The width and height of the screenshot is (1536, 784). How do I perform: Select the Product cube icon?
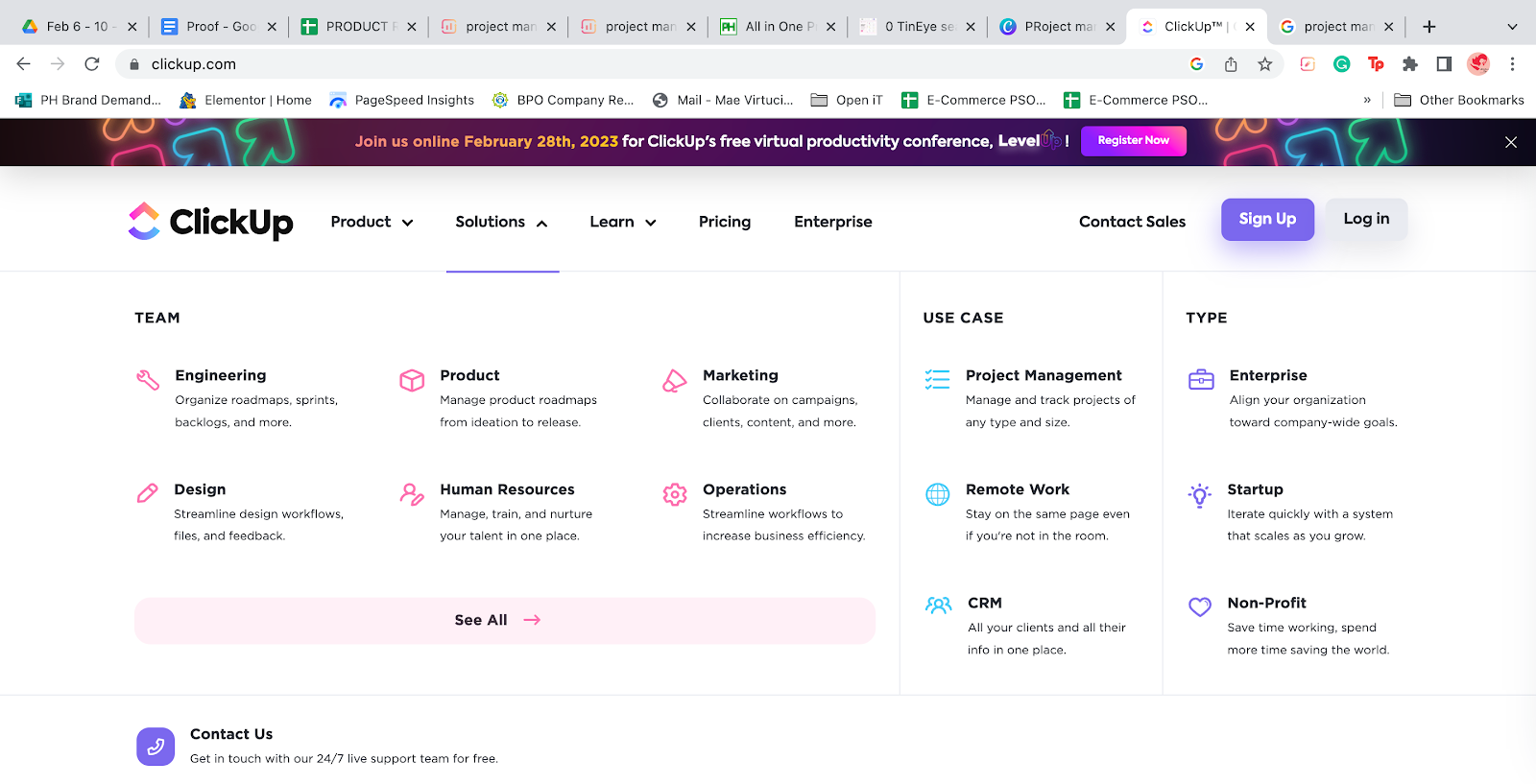(x=412, y=380)
